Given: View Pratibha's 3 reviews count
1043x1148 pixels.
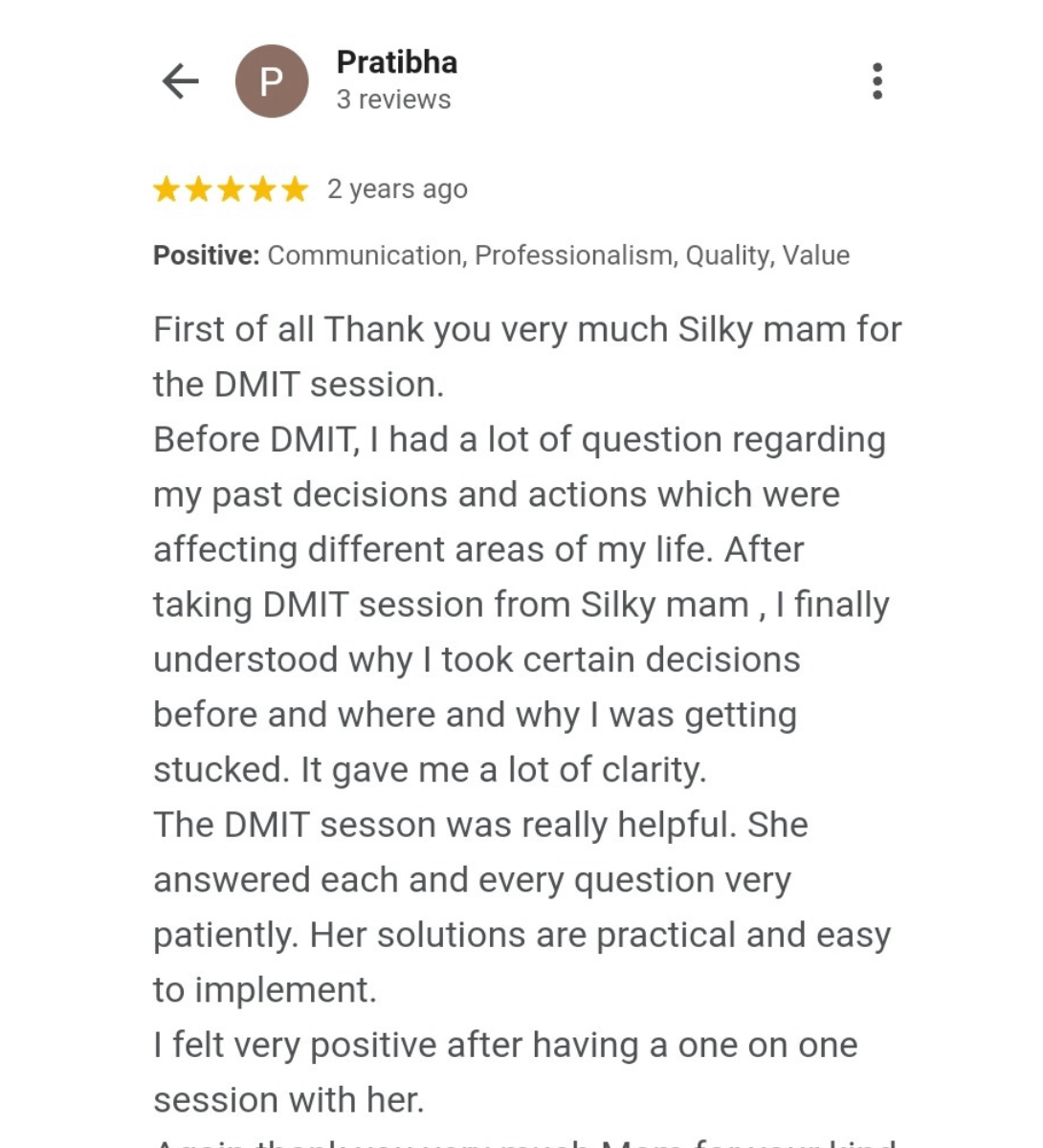Looking at the screenshot, I should pos(393,99).
